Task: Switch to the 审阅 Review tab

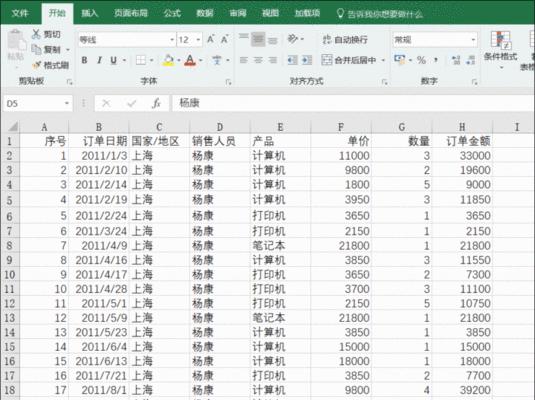Action: 238,13
